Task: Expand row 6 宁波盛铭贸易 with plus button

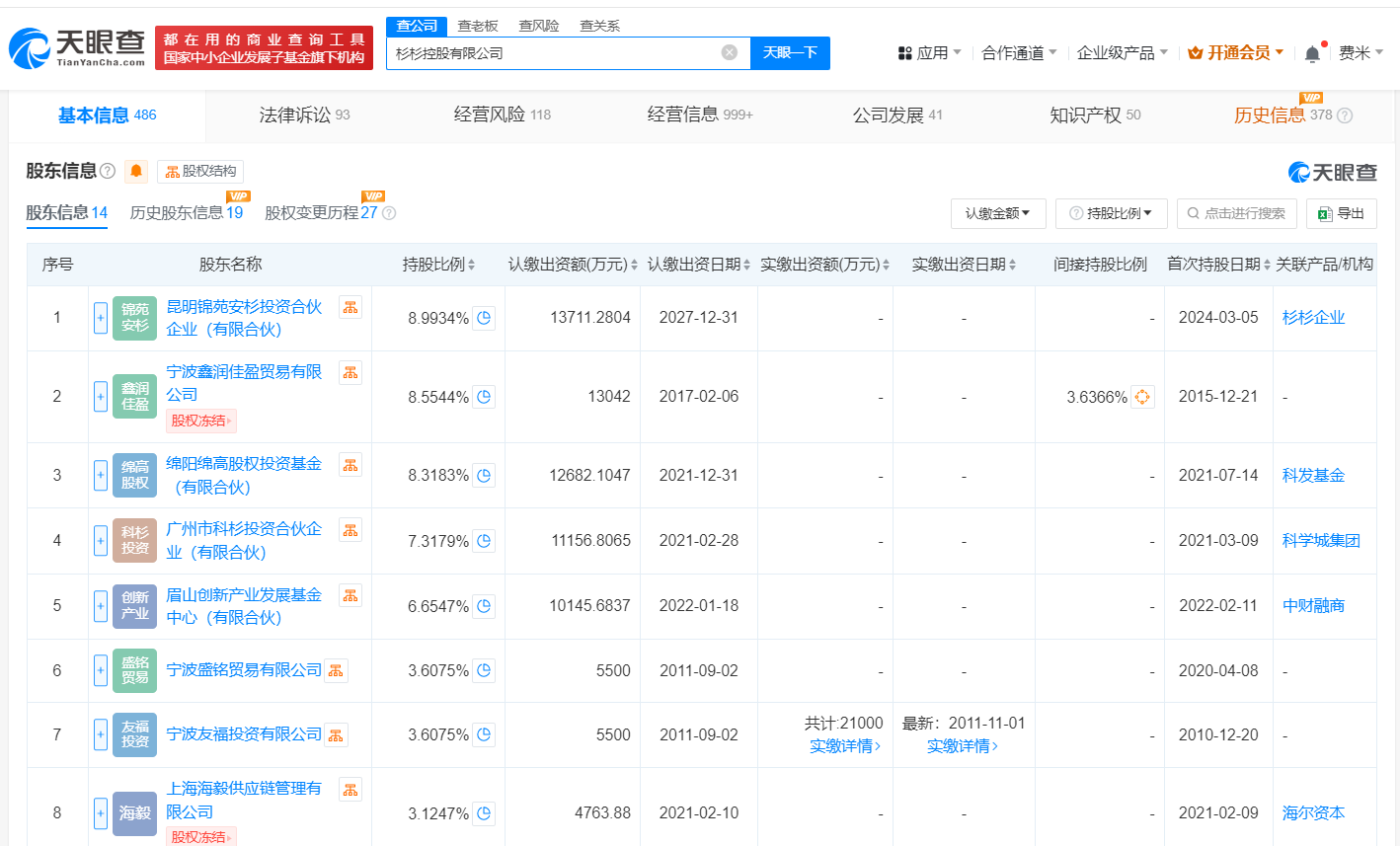Action: point(101,670)
